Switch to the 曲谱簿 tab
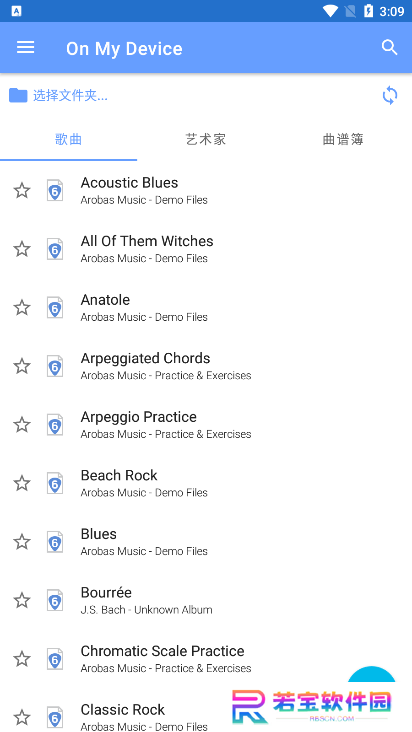412x732 pixels. pyautogui.click(x=343, y=140)
